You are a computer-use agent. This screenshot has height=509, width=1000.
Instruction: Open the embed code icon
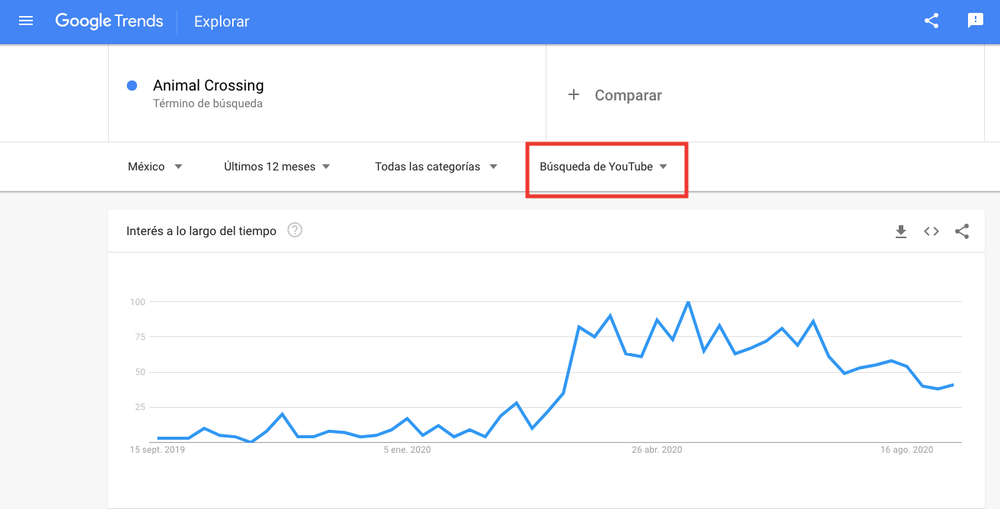tap(931, 232)
